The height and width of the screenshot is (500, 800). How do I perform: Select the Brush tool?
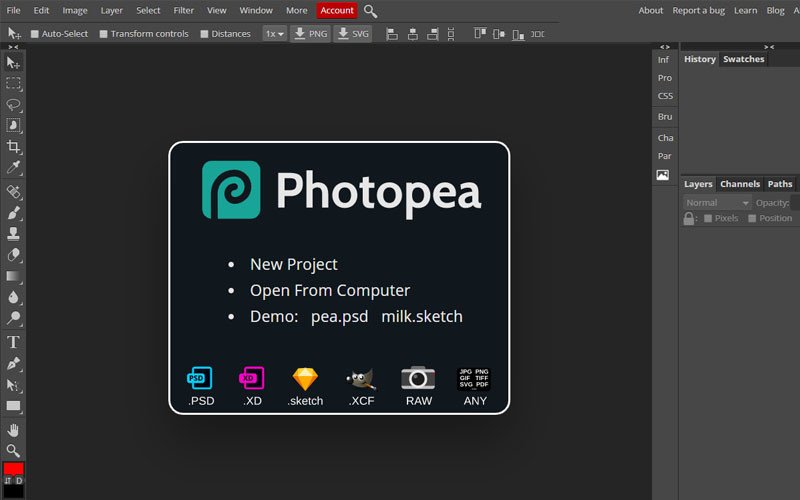tap(13, 213)
